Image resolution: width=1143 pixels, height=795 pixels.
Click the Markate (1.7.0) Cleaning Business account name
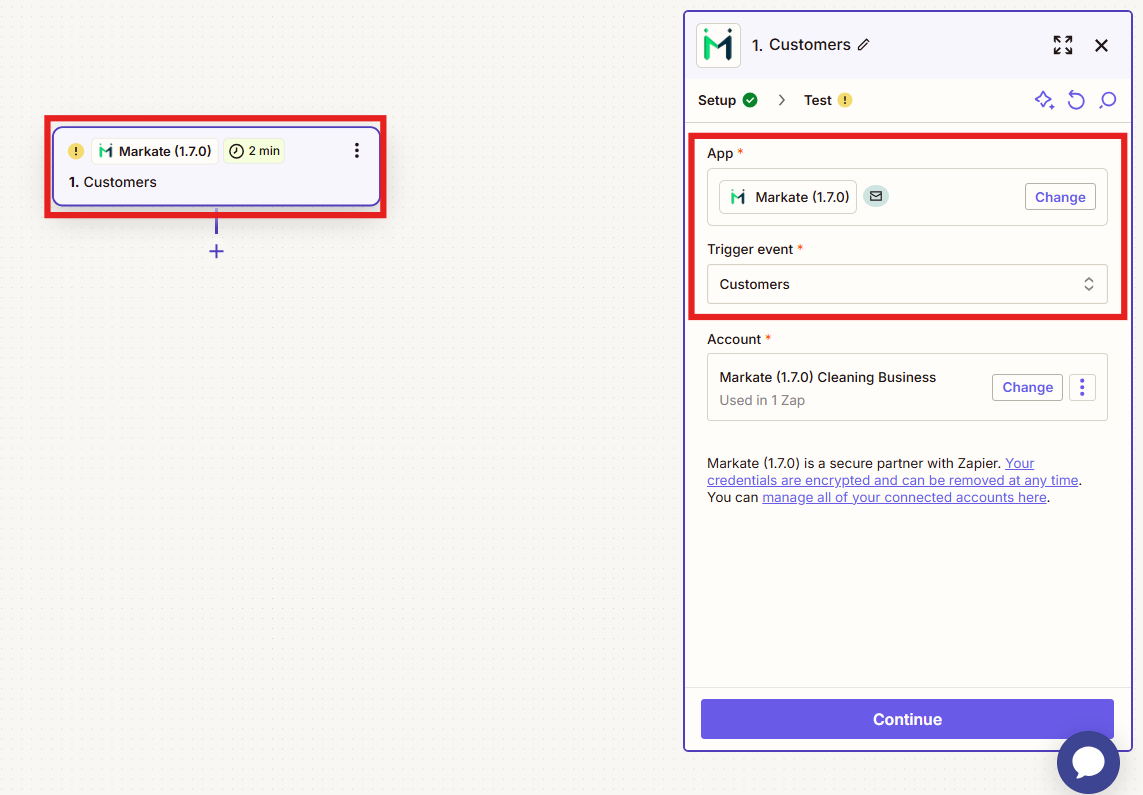[x=827, y=377]
